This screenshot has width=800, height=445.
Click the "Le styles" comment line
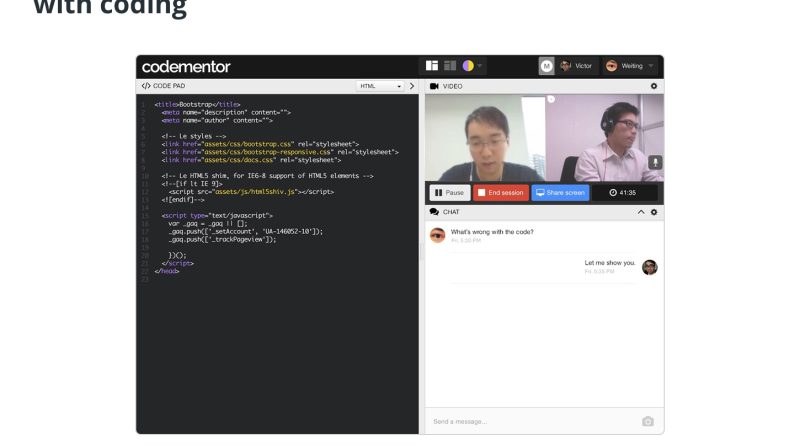(x=194, y=136)
